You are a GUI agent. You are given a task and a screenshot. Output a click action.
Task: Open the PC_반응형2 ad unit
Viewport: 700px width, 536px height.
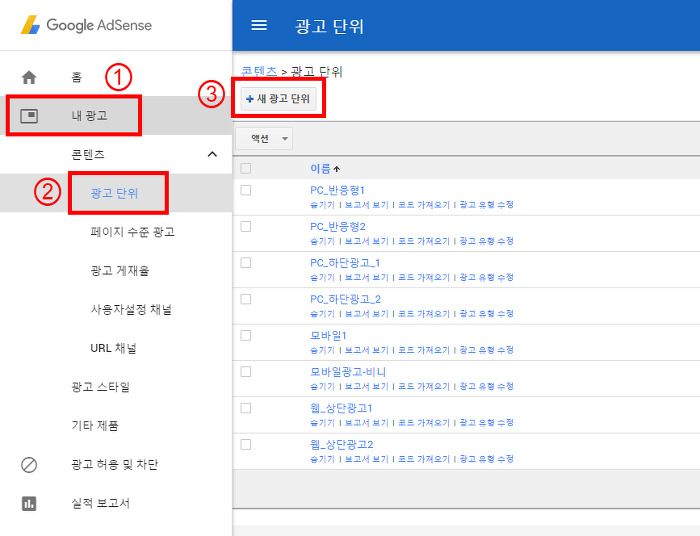coord(338,227)
